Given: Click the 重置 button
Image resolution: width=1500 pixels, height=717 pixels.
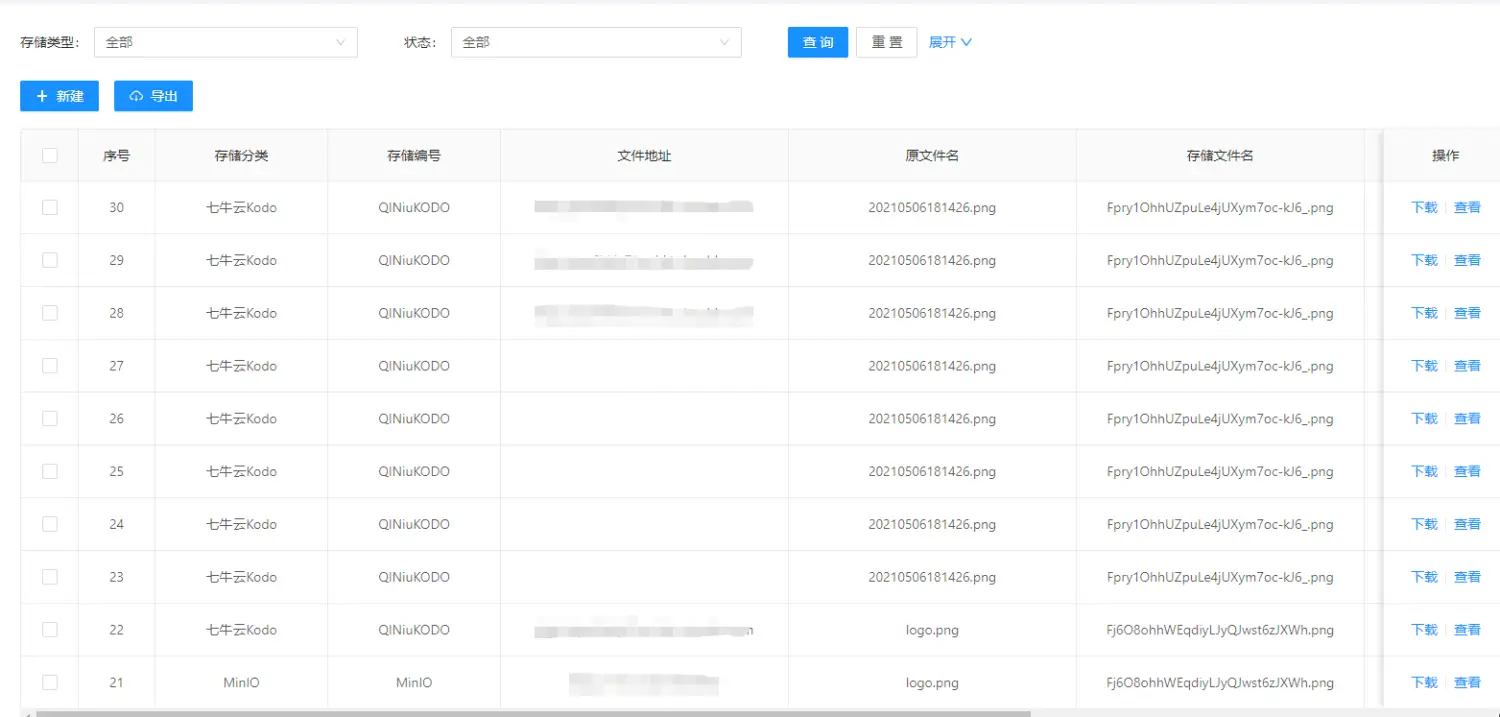Looking at the screenshot, I should click(x=887, y=42).
